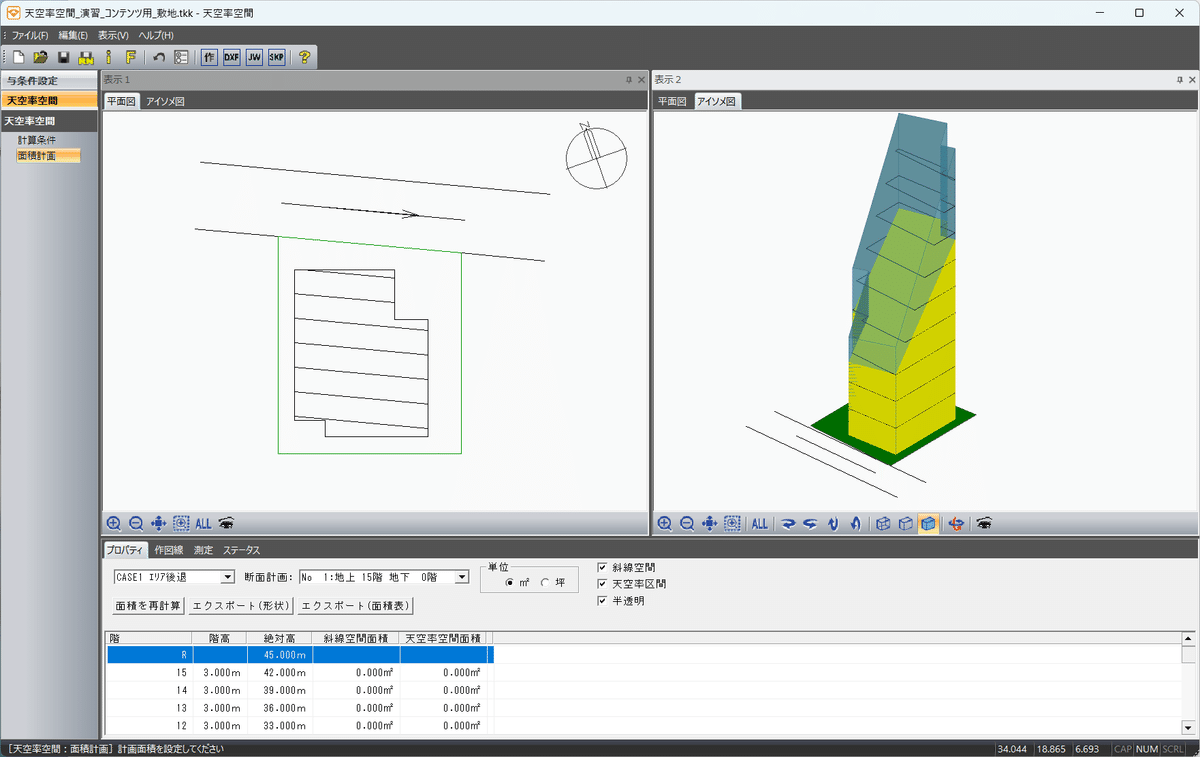Click the orange-blue rotation reset icon
Viewport: 1200px width, 757px height.
[956, 523]
